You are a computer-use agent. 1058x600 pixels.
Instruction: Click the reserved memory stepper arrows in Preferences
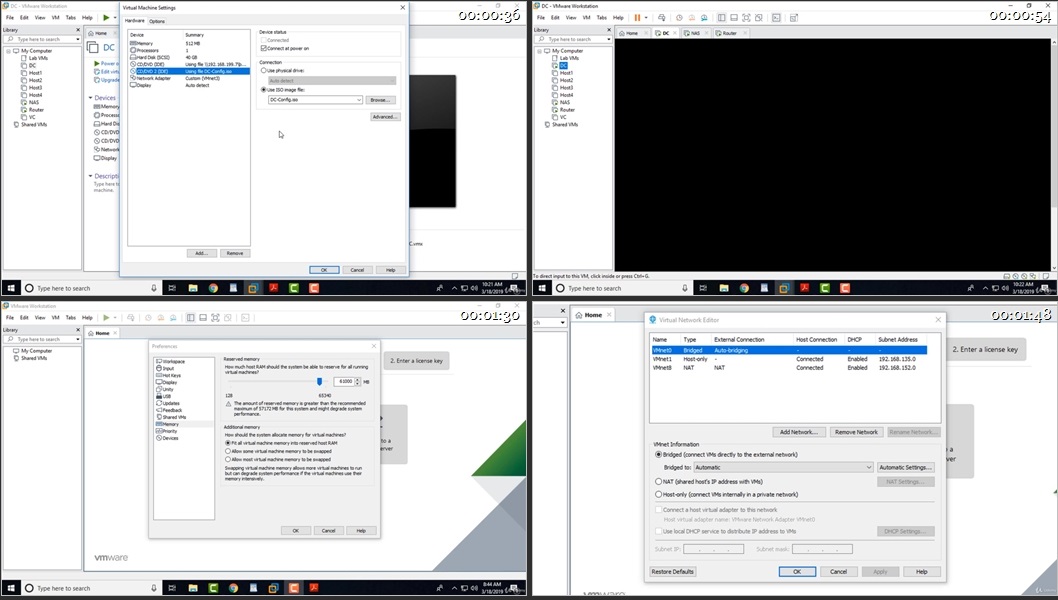[358, 382]
